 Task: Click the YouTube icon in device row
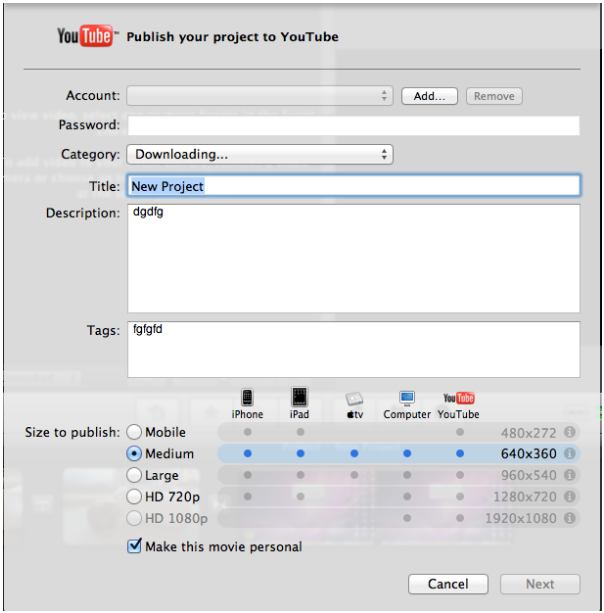pyautogui.click(x=459, y=398)
